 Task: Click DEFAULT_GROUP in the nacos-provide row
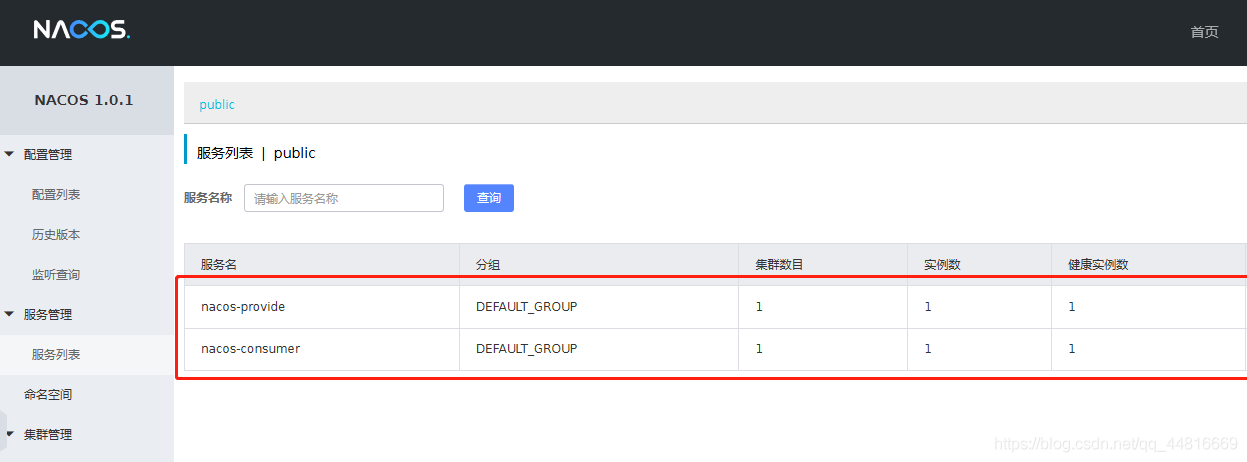(x=526, y=307)
